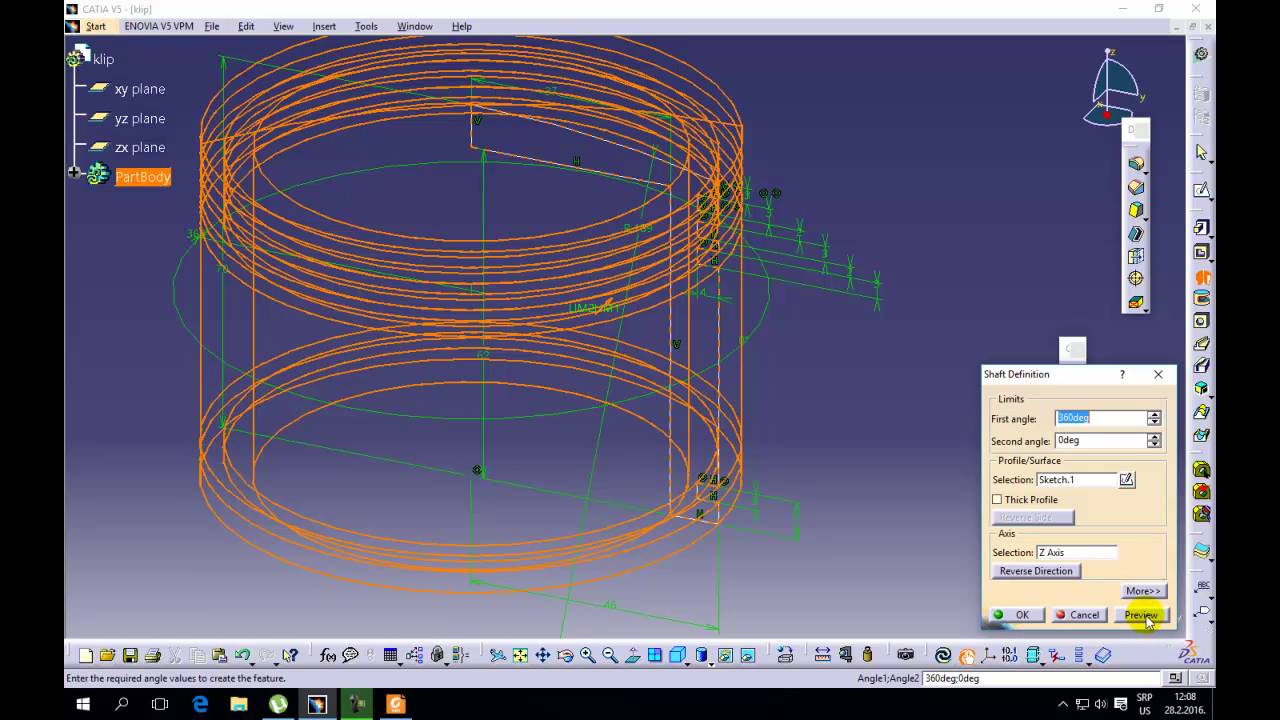Click the Zoom In magnifier icon

click(588, 656)
